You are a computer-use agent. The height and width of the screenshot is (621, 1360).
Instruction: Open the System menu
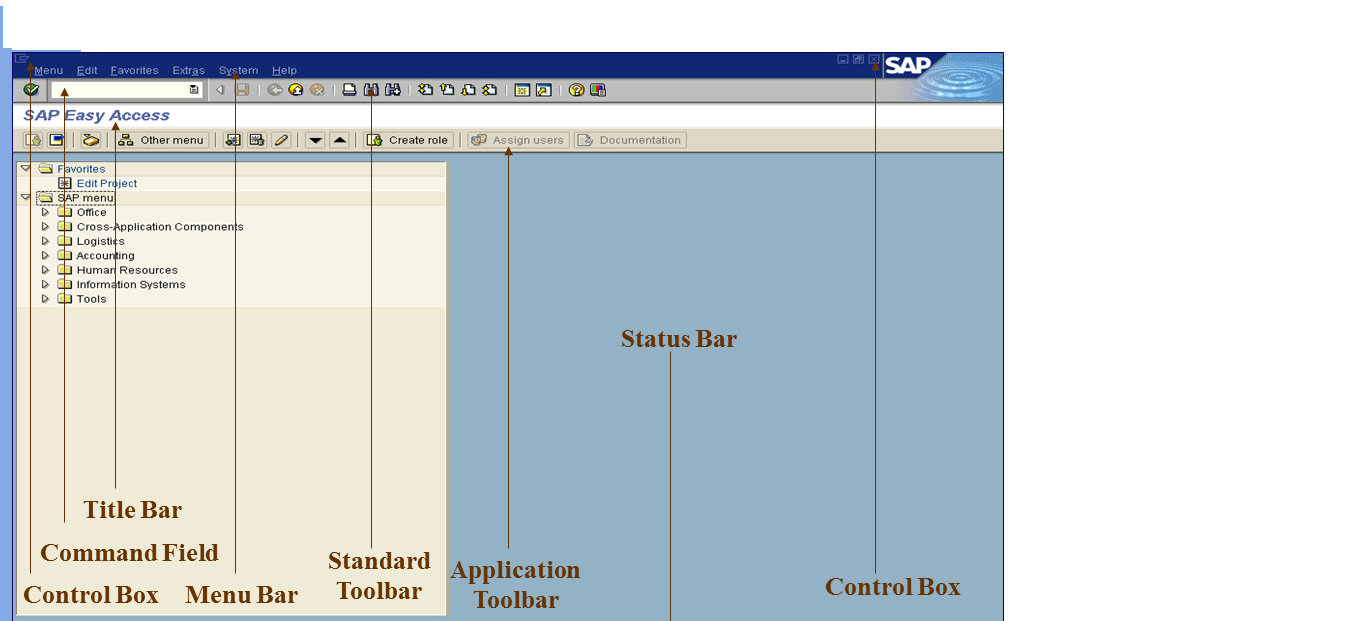click(238, 70)
